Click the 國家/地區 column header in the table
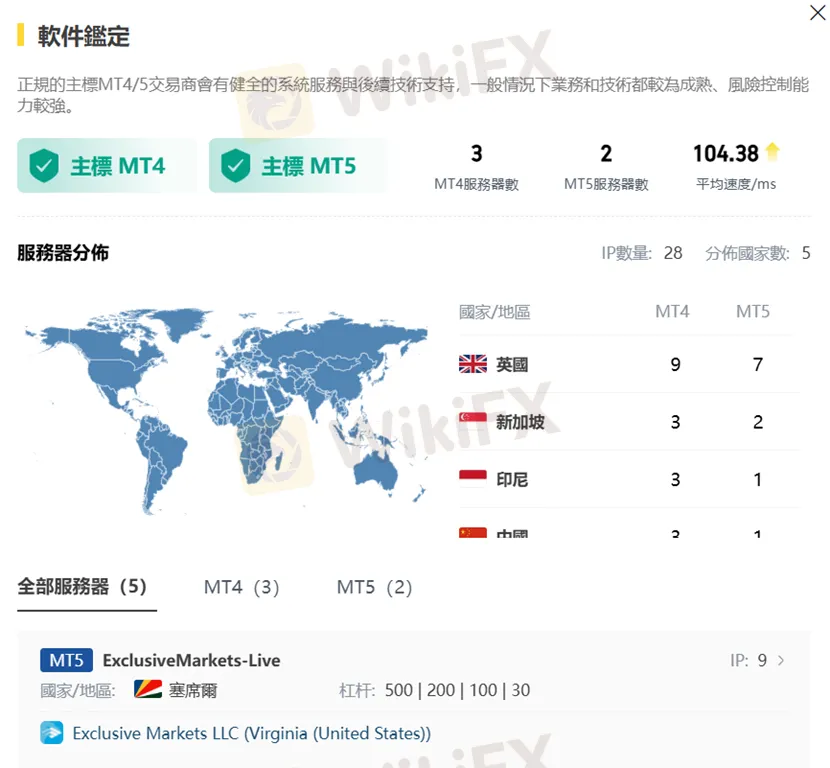 coord(494,312)
